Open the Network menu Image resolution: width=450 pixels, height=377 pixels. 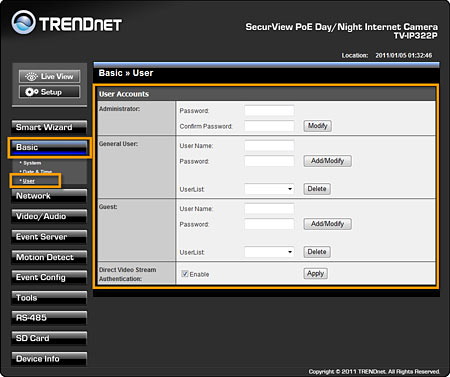49,196
